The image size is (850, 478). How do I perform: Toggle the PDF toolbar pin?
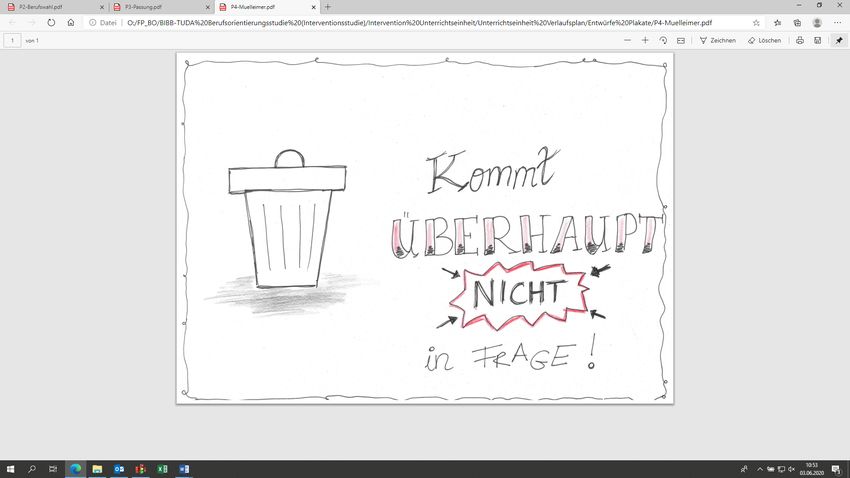(837, 40)
